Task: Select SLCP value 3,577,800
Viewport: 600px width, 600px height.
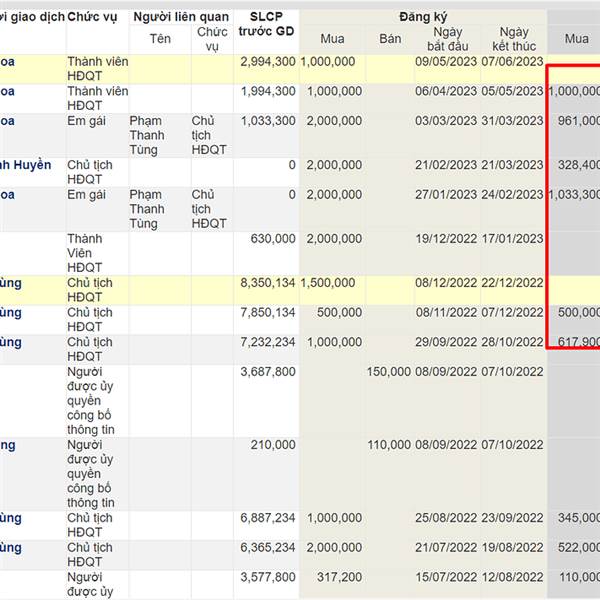Action: pyautogui.click(x=268, y=577)
